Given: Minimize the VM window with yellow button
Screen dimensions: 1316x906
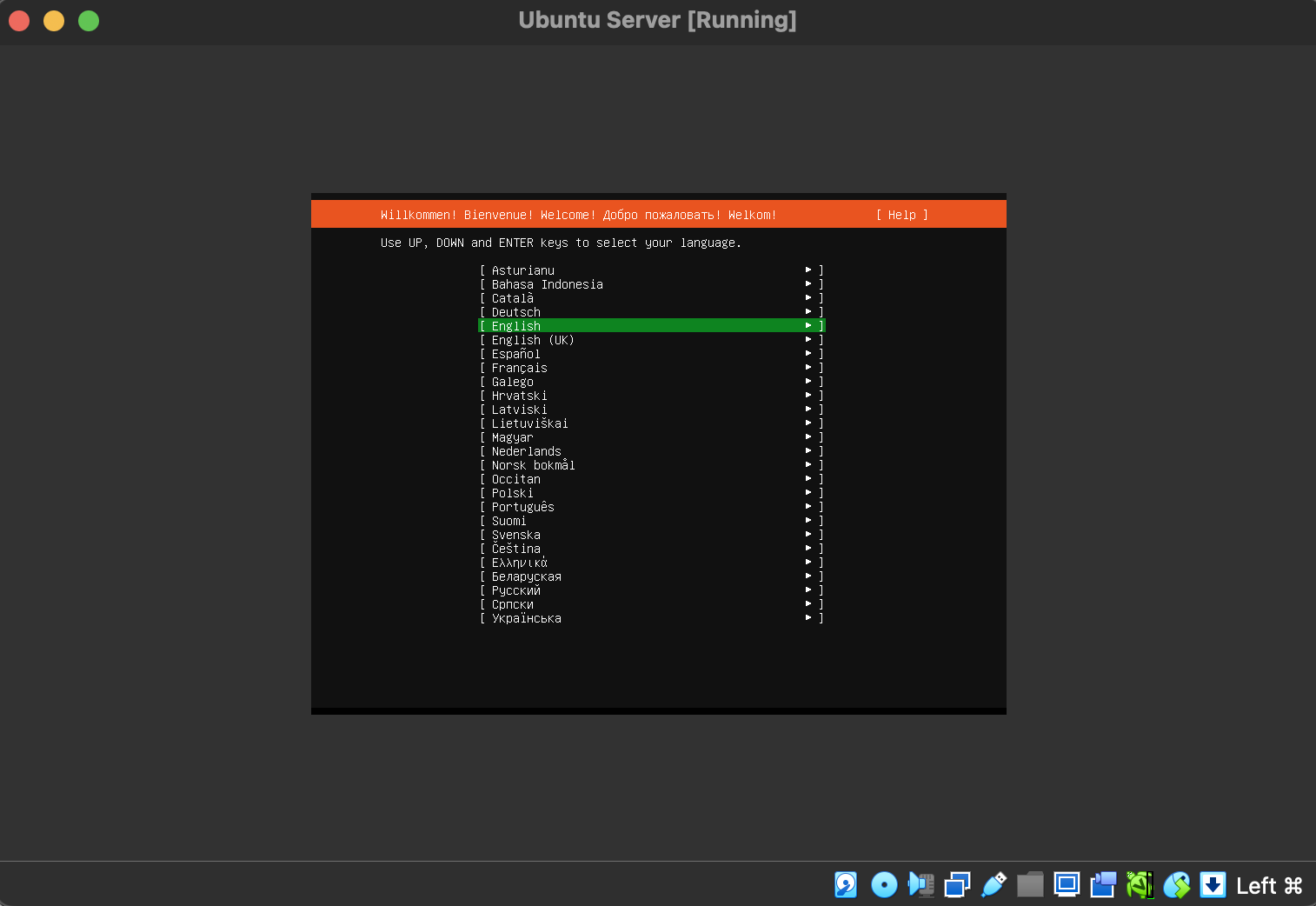Looking at the screenshot, I should coord(54,21).
